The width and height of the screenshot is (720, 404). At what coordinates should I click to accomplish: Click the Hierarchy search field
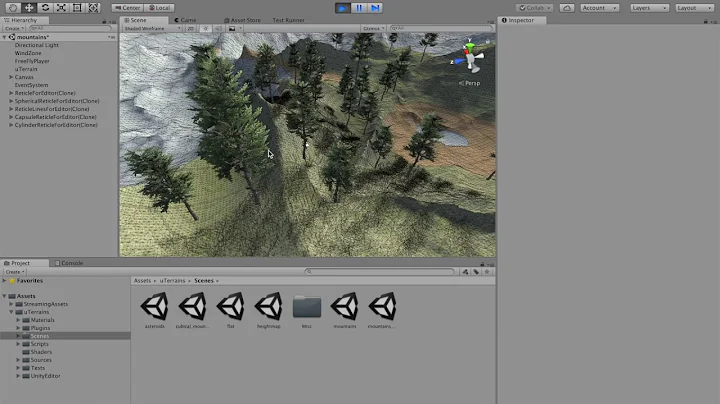coord(70,28)
